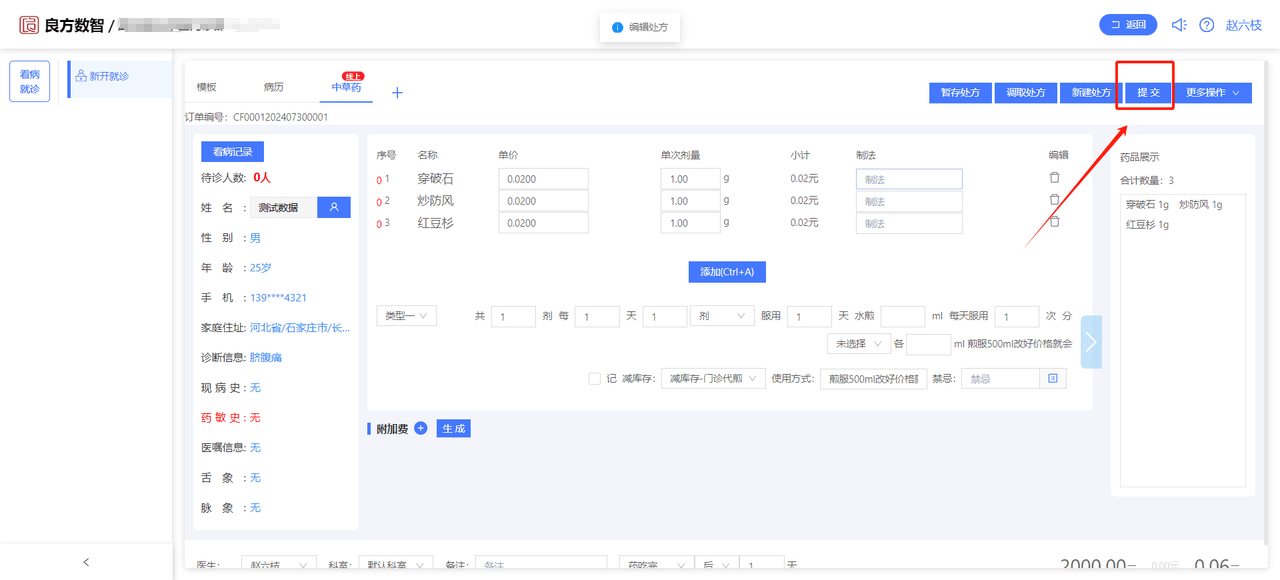The image size is (1280, 580).
Task: Click 红豆杉 1g in 药品展示
Action: (x=1147, y=225)
